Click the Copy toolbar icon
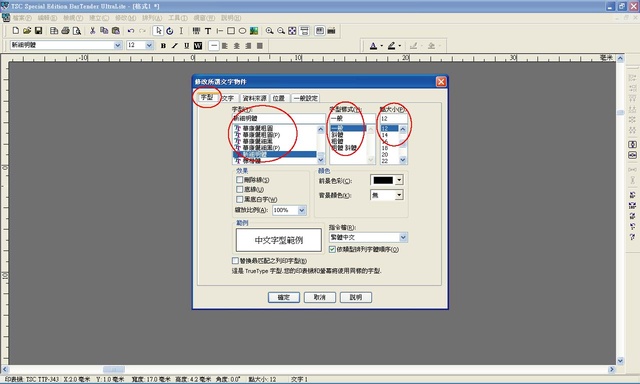The height and width of the screenshot is (384, 640). (104, 31)
